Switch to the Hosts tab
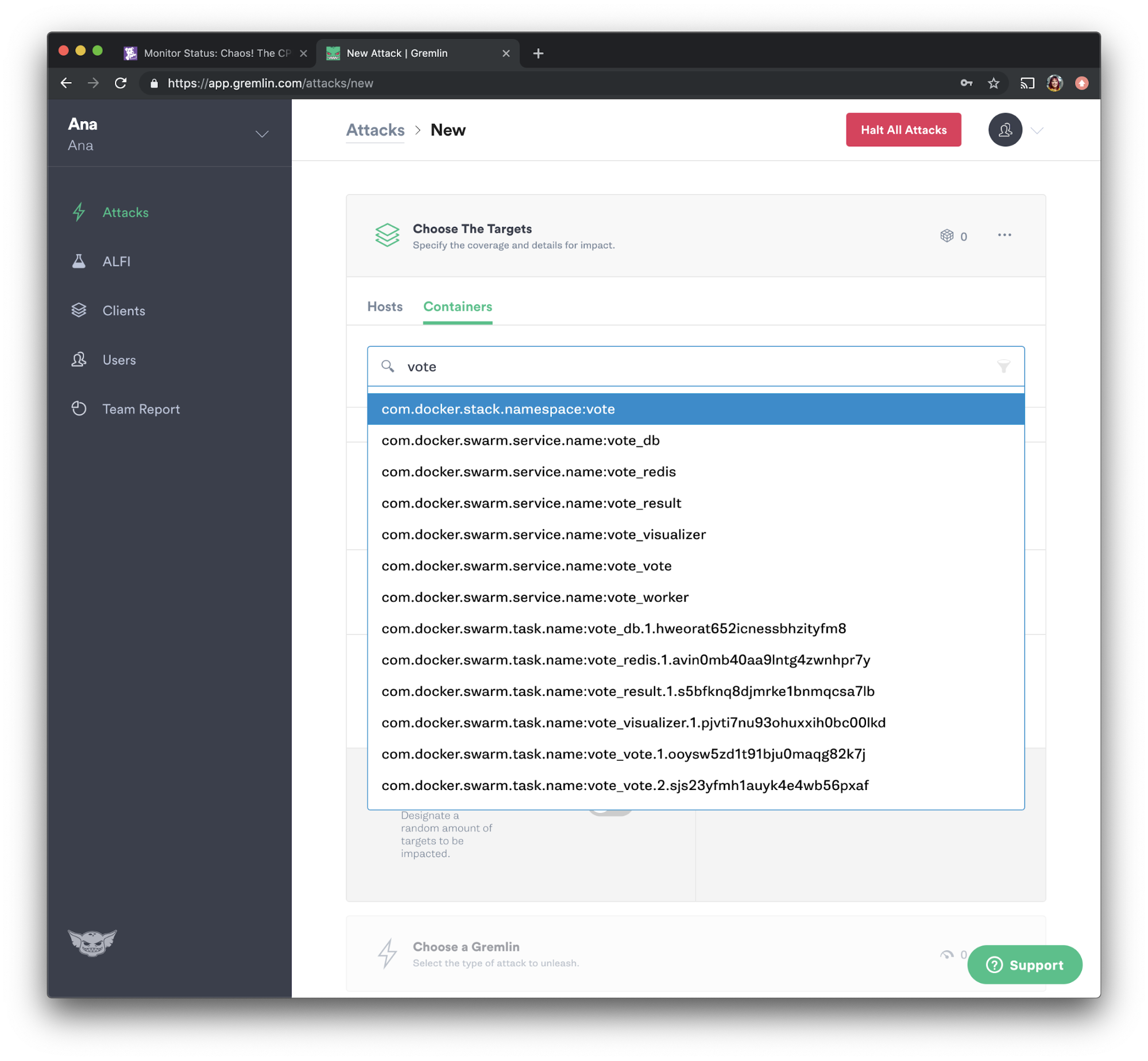The height and width of the screenshot is (1061, 1148). [x=384, y=306]
